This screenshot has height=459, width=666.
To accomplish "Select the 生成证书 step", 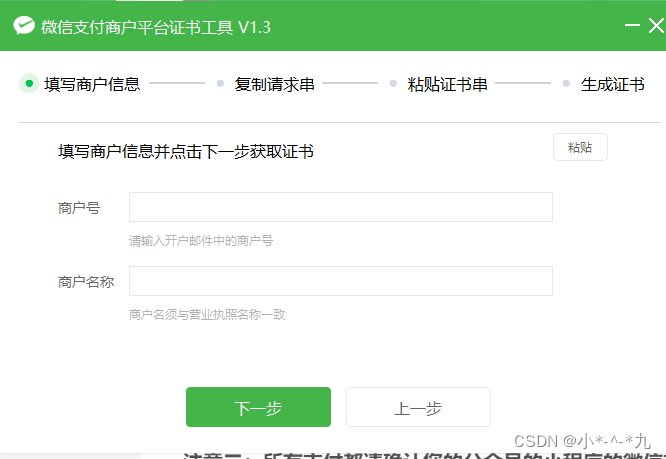I will pyautogui.click(x=612, y=84).
